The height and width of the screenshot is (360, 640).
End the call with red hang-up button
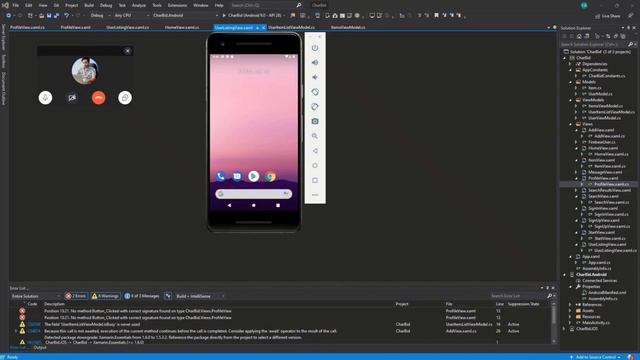click(98, 98)
